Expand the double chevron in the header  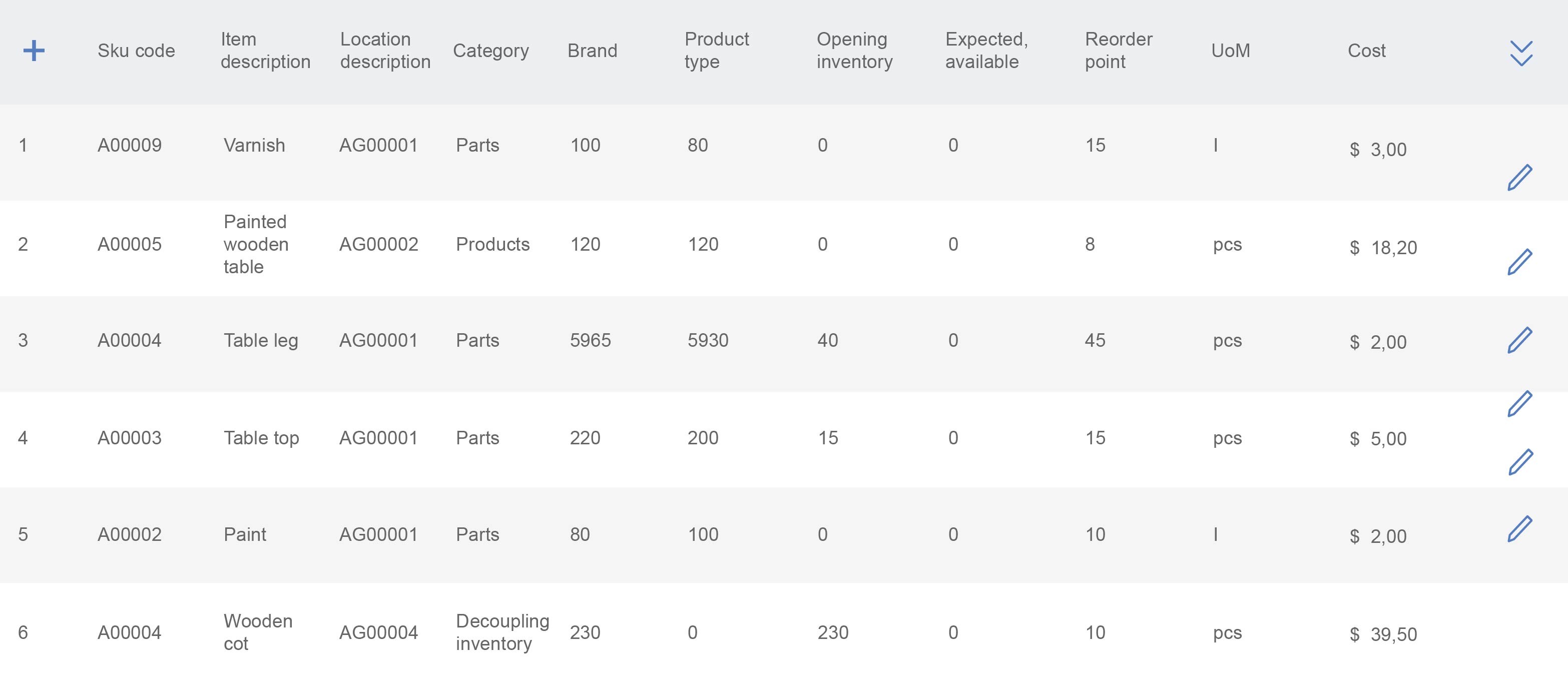(x=1520, y=54)
